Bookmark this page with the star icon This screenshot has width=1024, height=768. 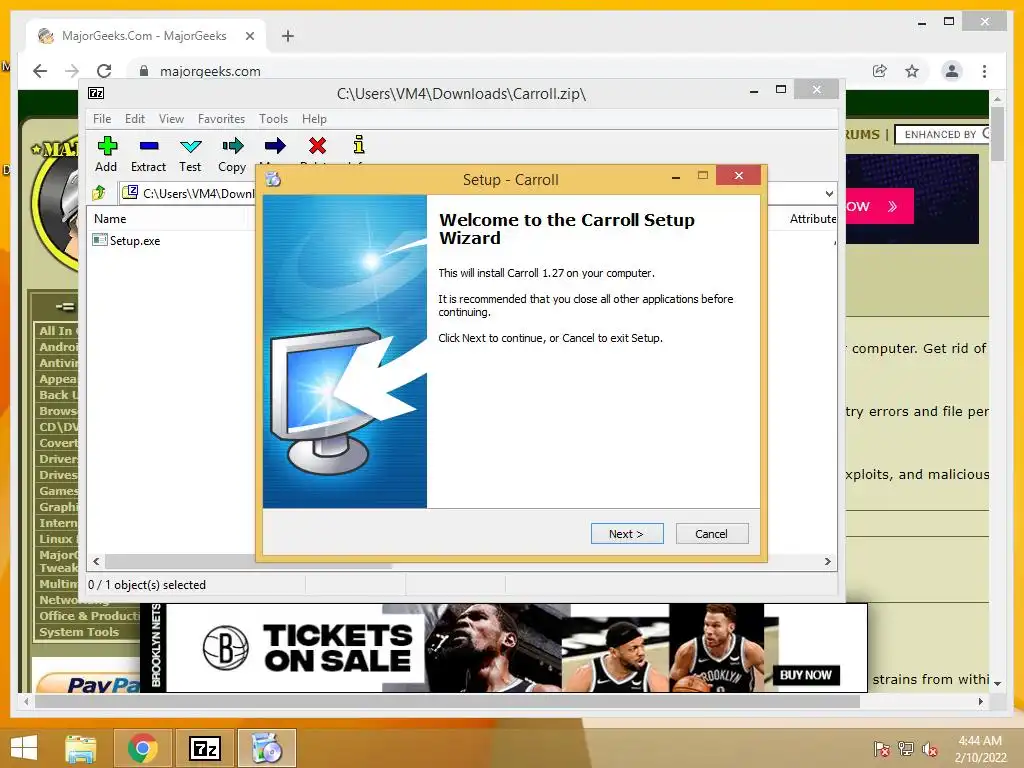(912, 71)
